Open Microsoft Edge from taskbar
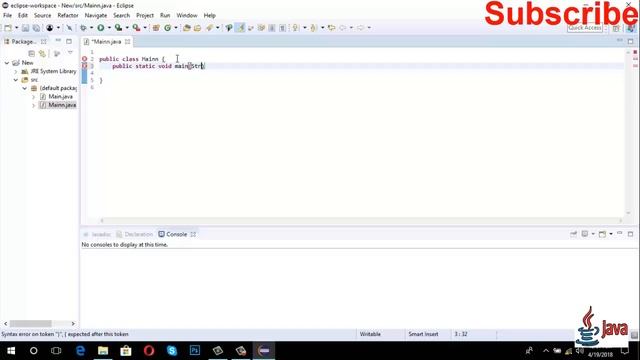This screenshot has height=360, width=640. tap(80, 351)
